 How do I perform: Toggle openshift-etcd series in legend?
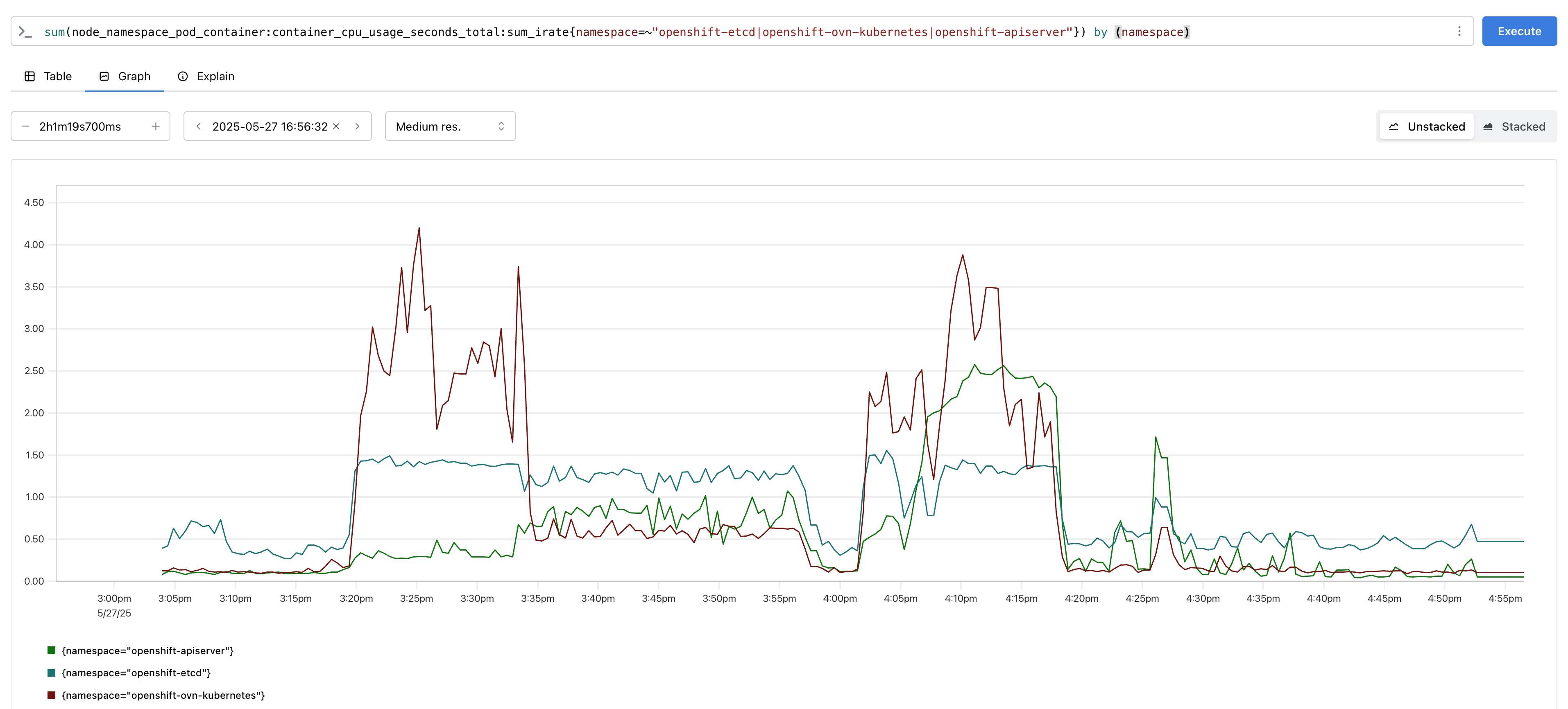pyautogui.click(x=136, y=673)
